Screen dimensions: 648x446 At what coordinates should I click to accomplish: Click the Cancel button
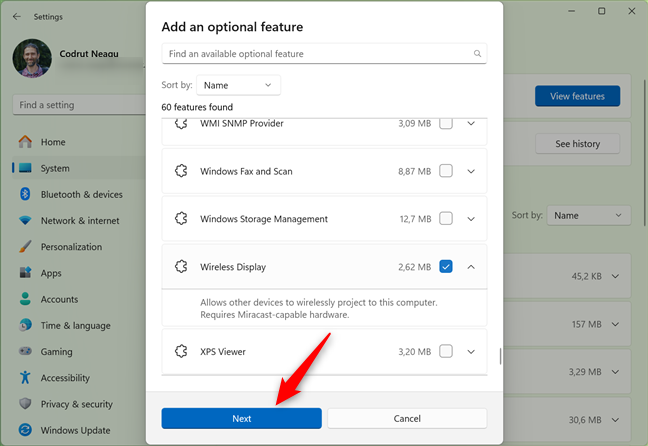coord(407,418)
